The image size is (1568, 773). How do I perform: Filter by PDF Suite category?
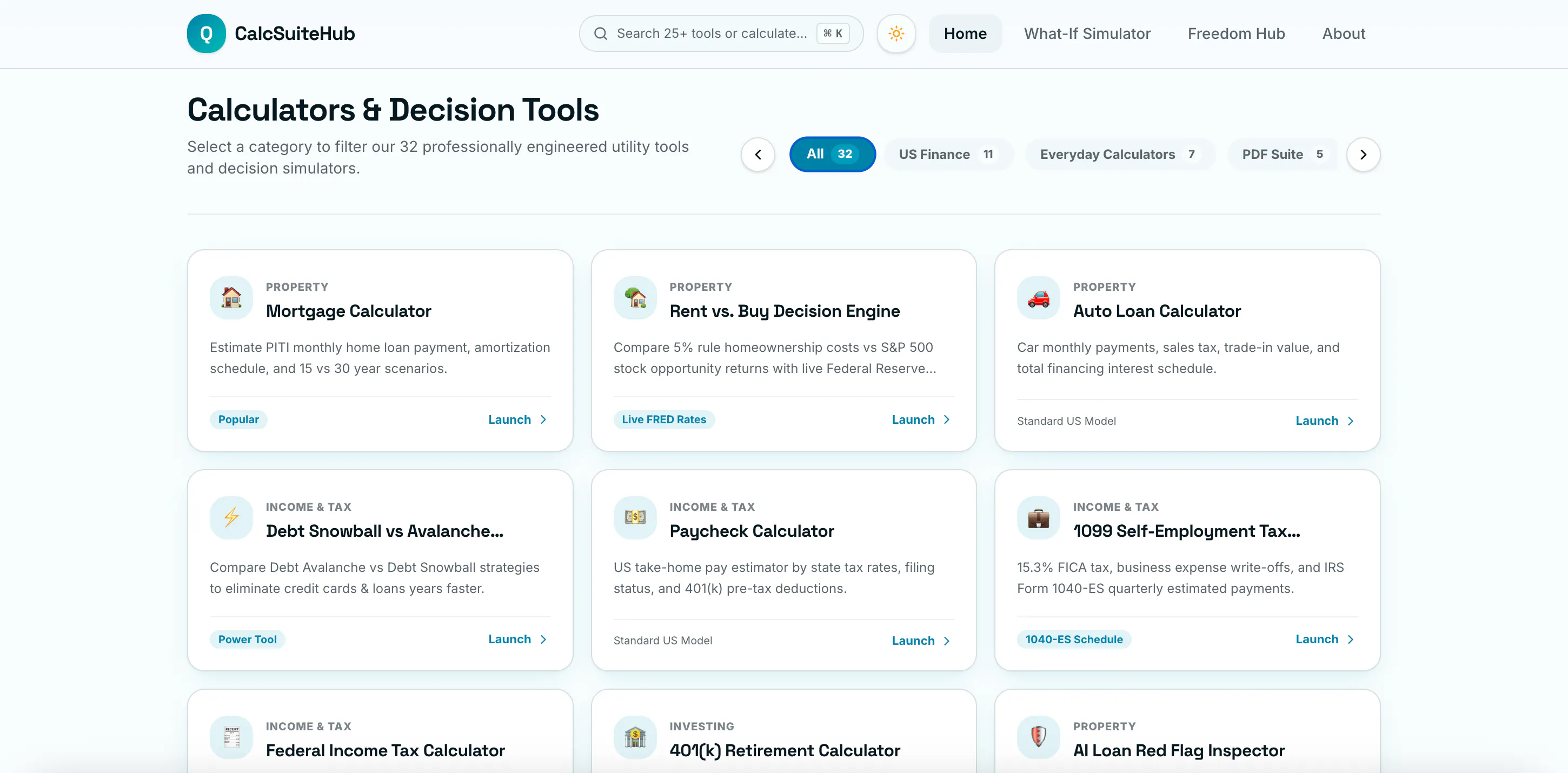coord(1283,154)
